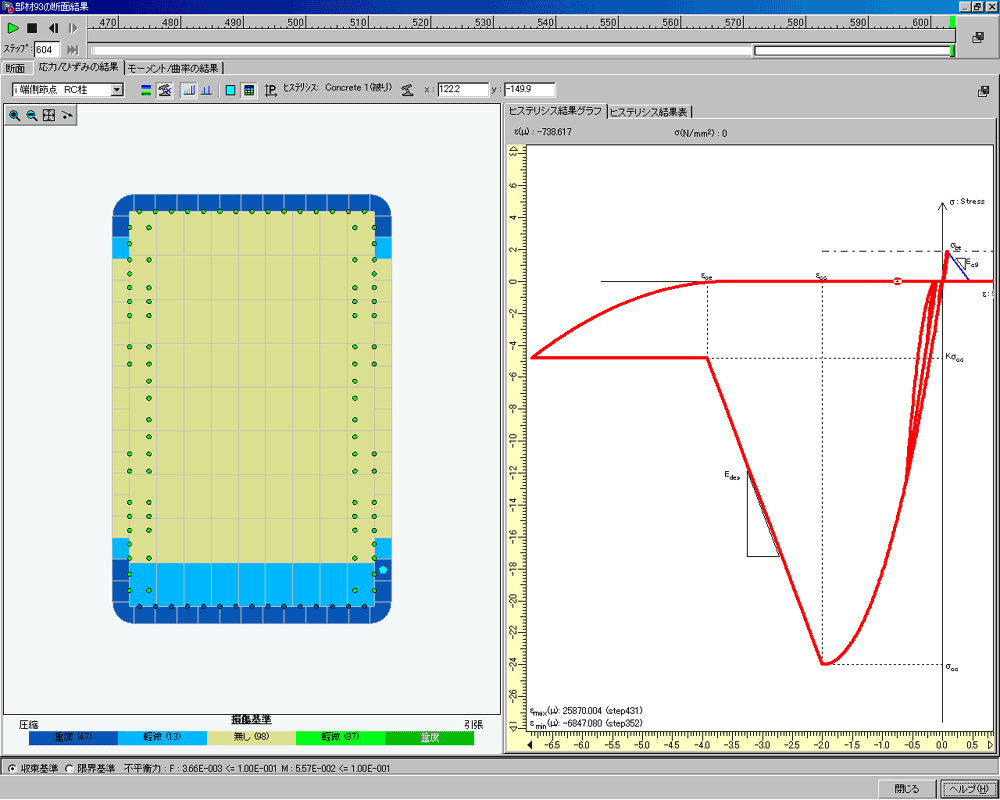Viewport: 1000px width, 800px height.
Task: Click the zoom in magnifier icon
Action: (x=14, y=115)
